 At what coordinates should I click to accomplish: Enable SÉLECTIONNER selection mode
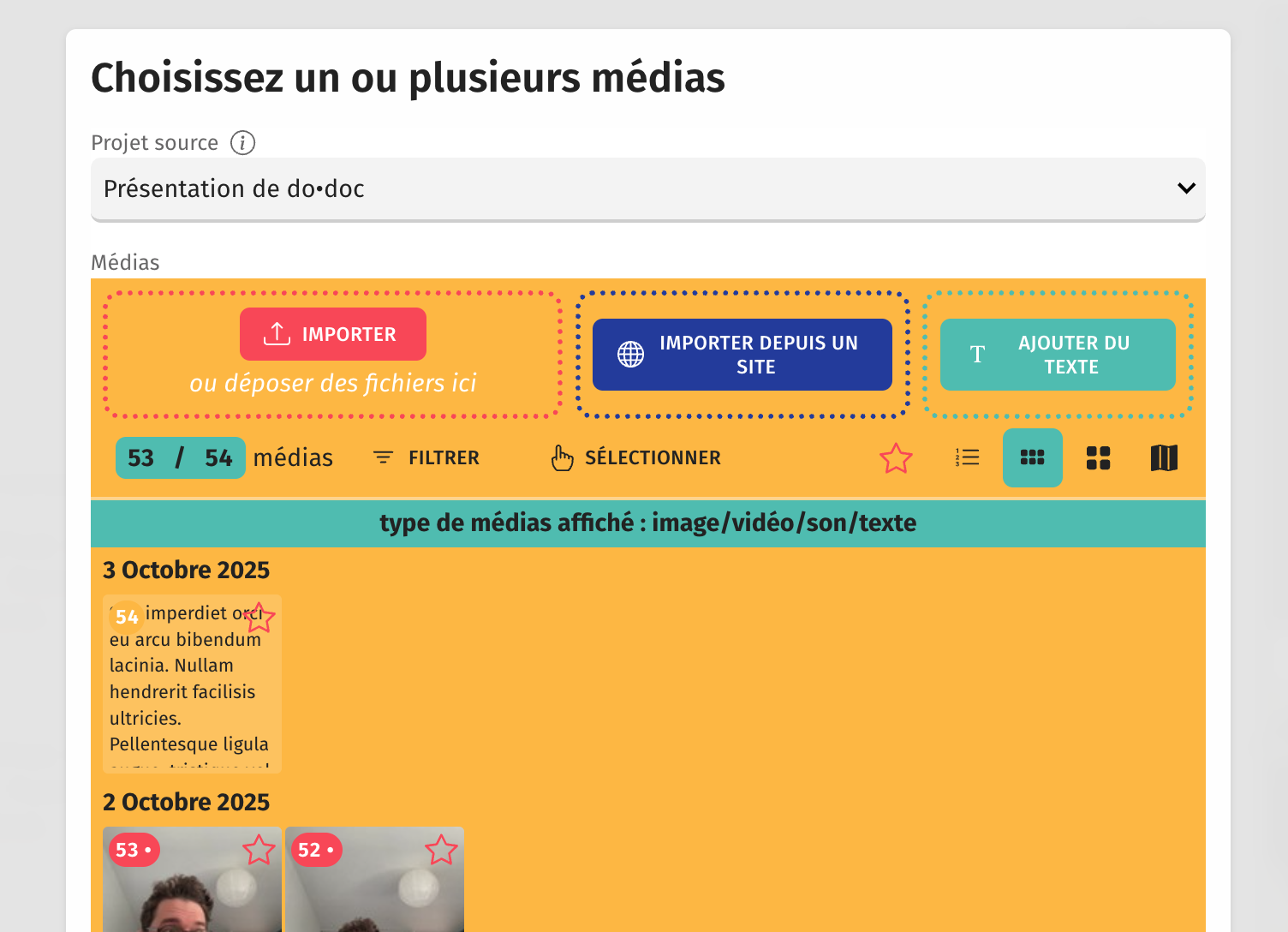pos(636,458)
